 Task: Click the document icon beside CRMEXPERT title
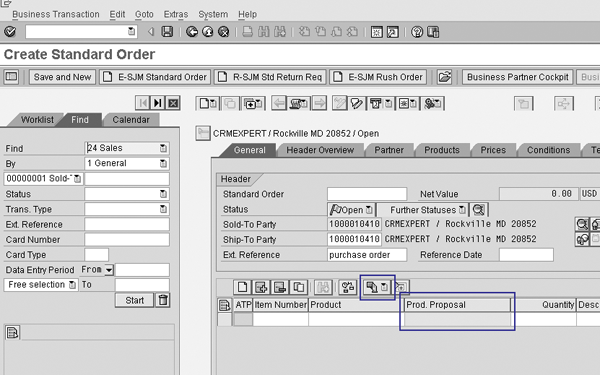tap(203, 133)
